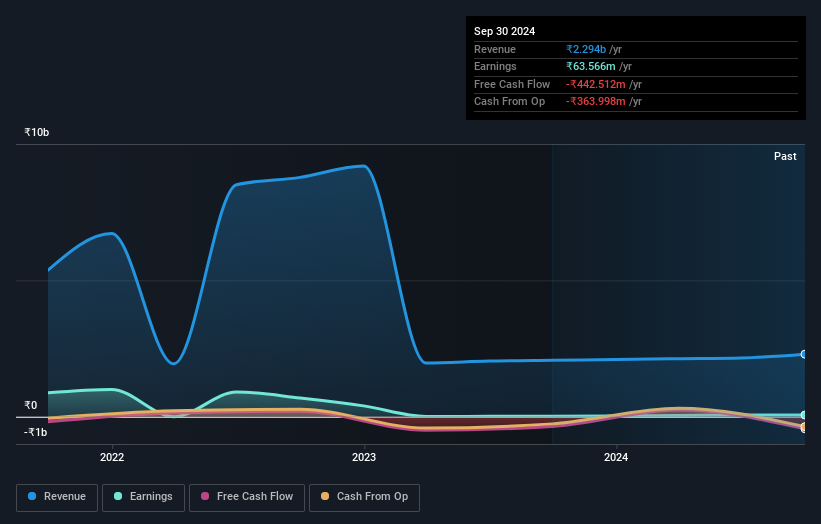Click the ₹2.294b revenue value
The width and height of the screenshot is (821, 524).
586,49
